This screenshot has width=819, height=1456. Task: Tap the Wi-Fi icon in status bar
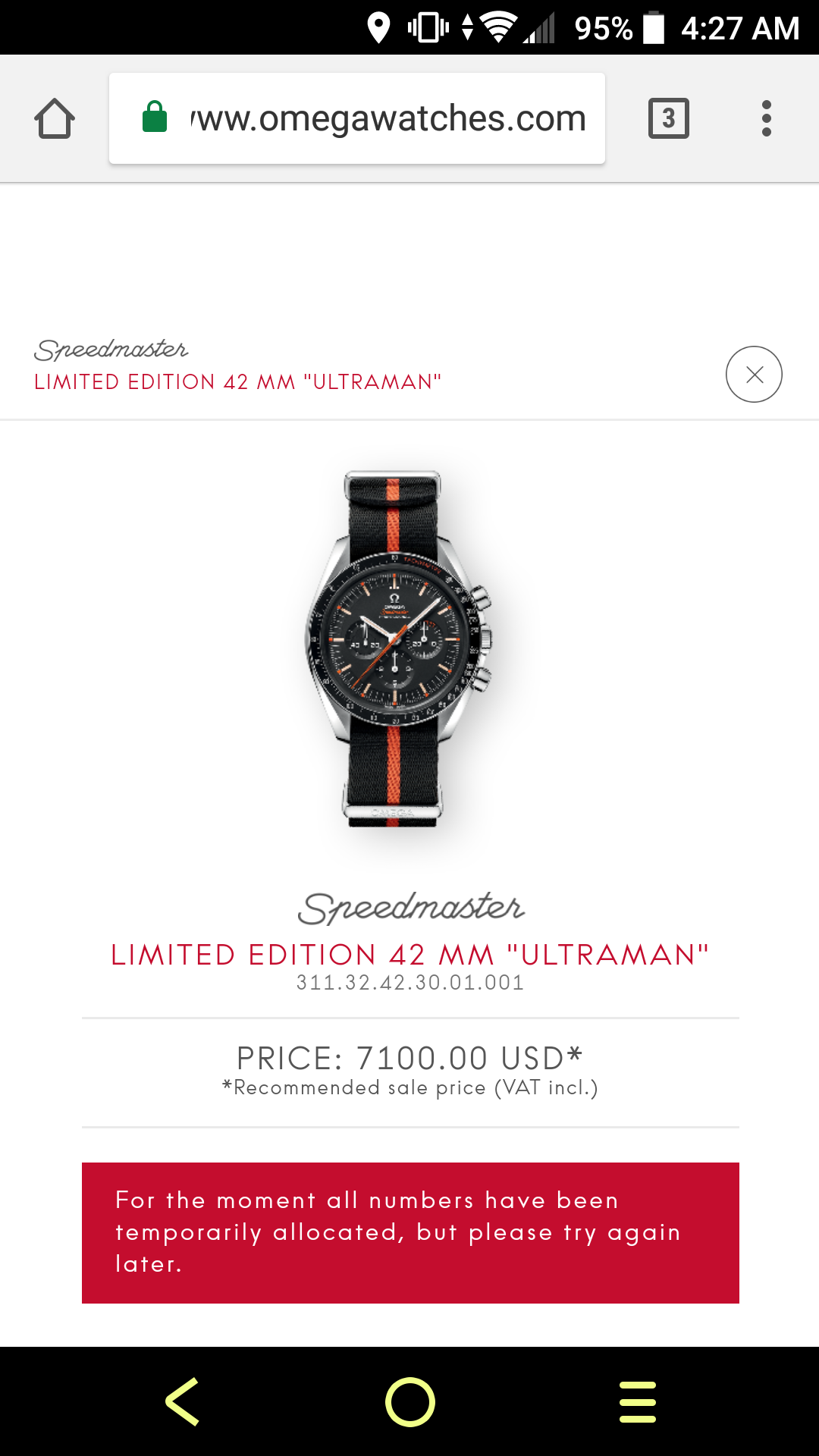click(498, 28)
